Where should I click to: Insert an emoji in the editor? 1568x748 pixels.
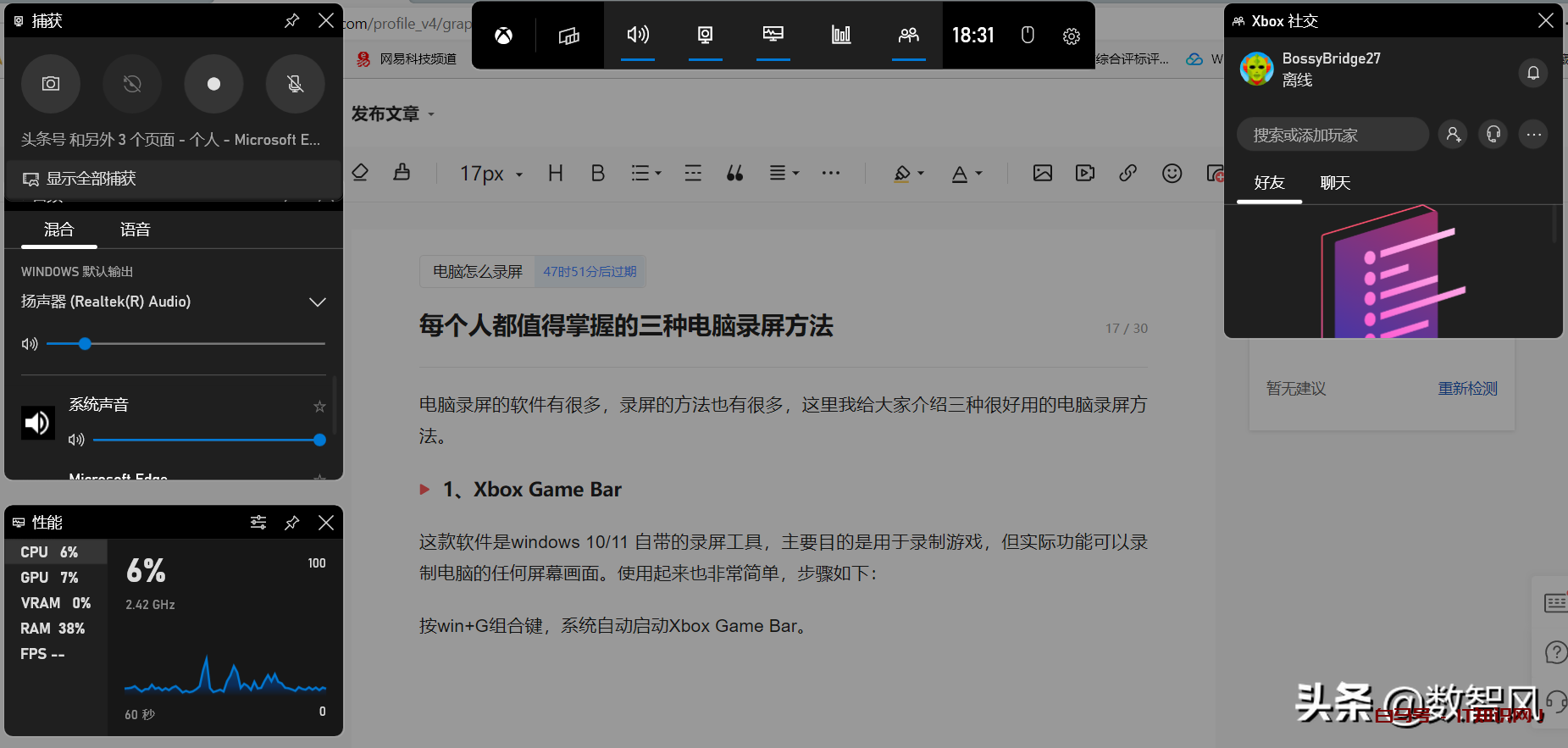click(x=1172, y=174)
